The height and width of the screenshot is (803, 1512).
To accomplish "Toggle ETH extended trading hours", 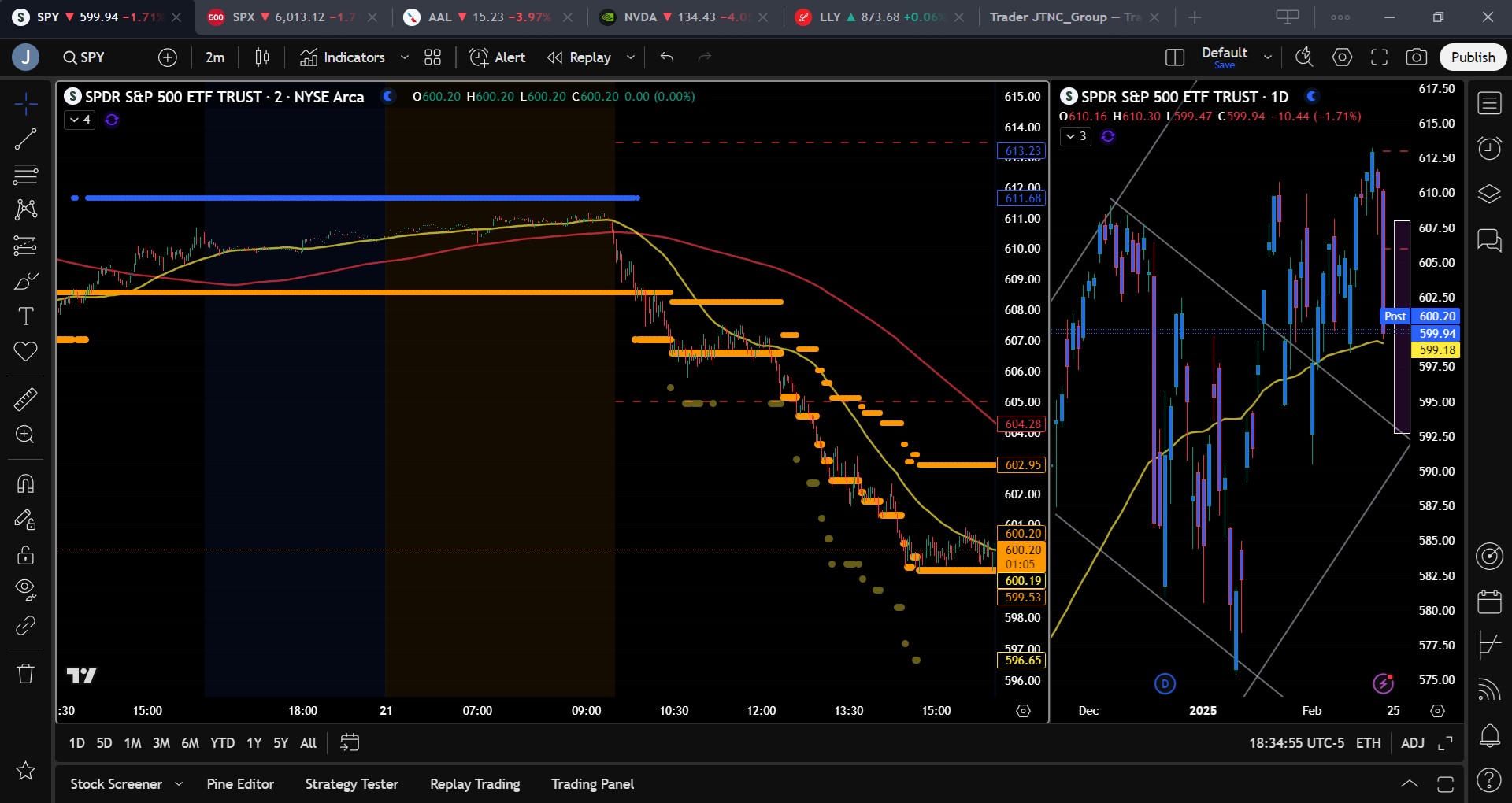I will point(1368,743).
